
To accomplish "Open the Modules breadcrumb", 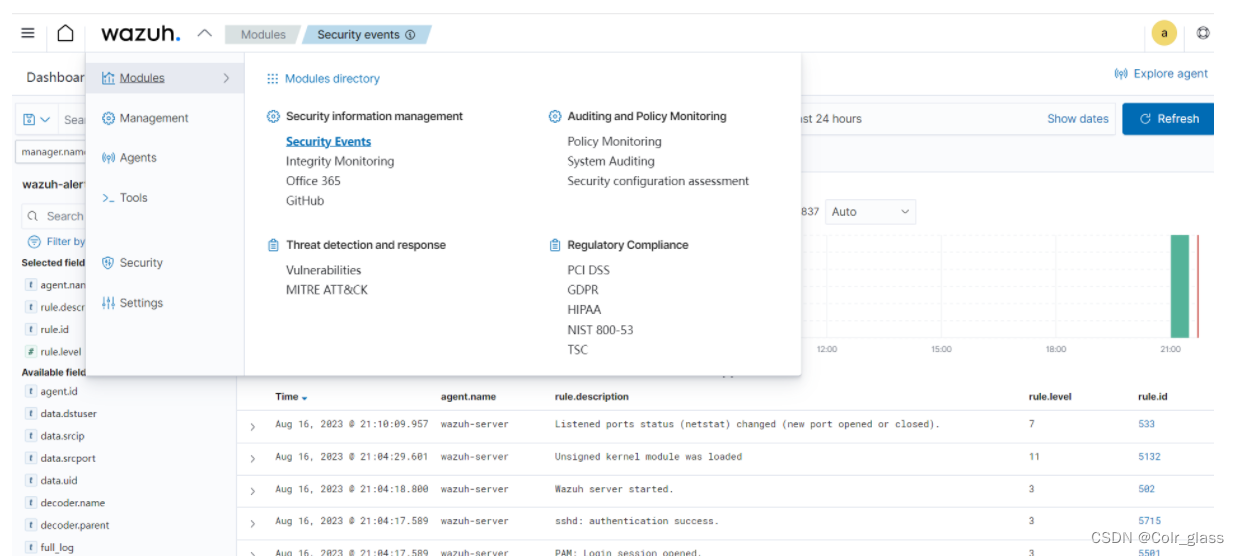I will click(262, 34).
